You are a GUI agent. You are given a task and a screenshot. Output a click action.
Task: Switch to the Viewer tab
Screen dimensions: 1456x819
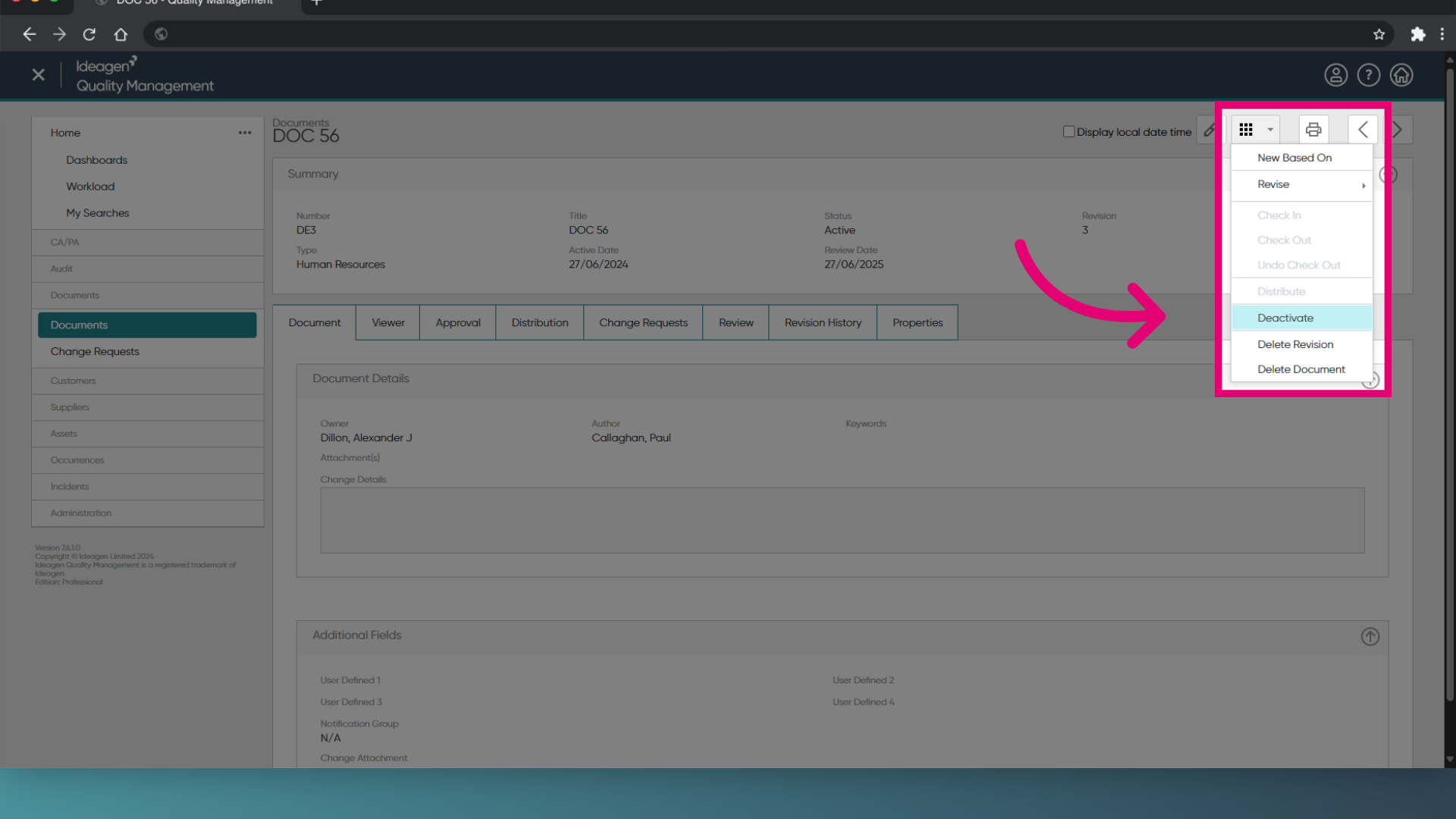tap(388, 323)
